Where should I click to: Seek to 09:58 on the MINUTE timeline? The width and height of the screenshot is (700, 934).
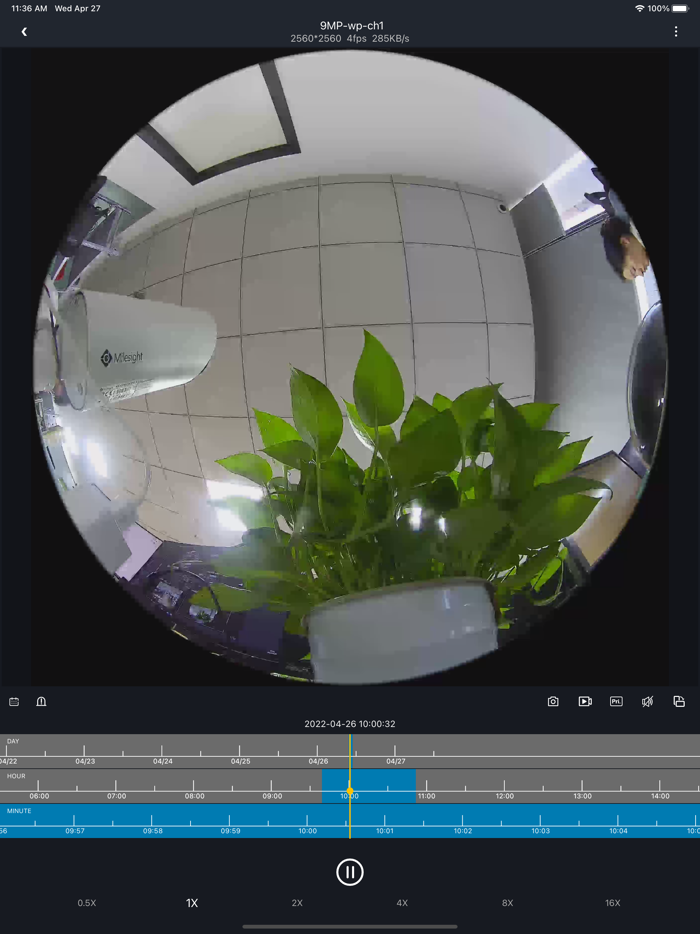click(153, 830)
